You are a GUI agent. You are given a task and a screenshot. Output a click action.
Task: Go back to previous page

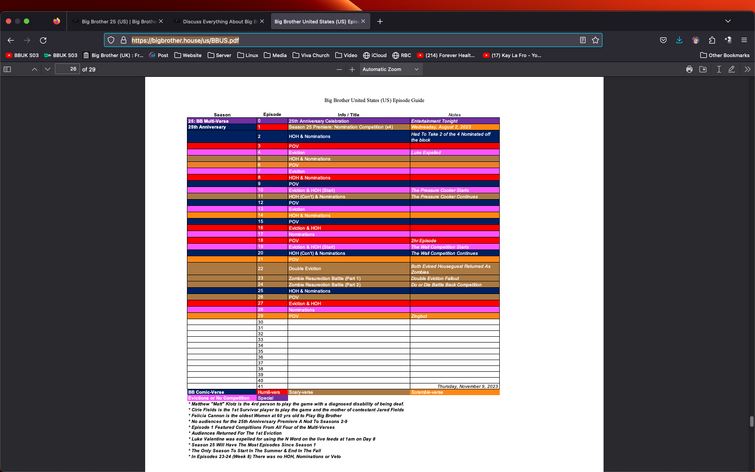click(x=11, y=40)
